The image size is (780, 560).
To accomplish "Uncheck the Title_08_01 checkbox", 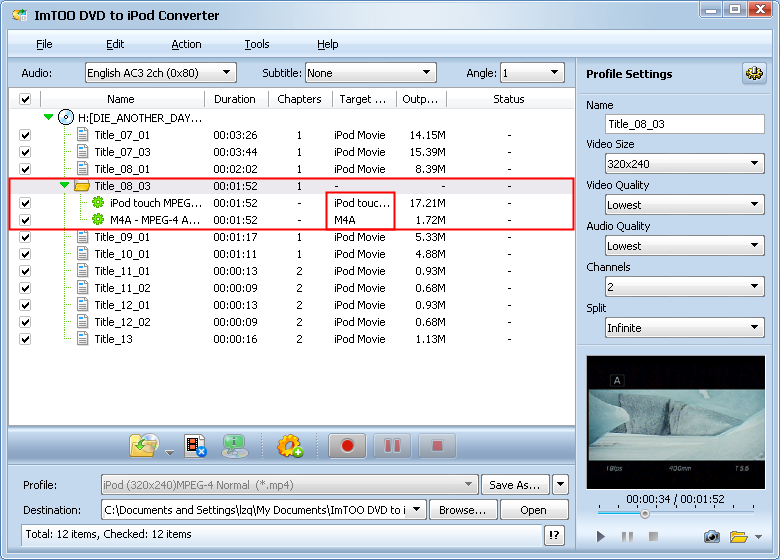I will (x=25, y=169).
